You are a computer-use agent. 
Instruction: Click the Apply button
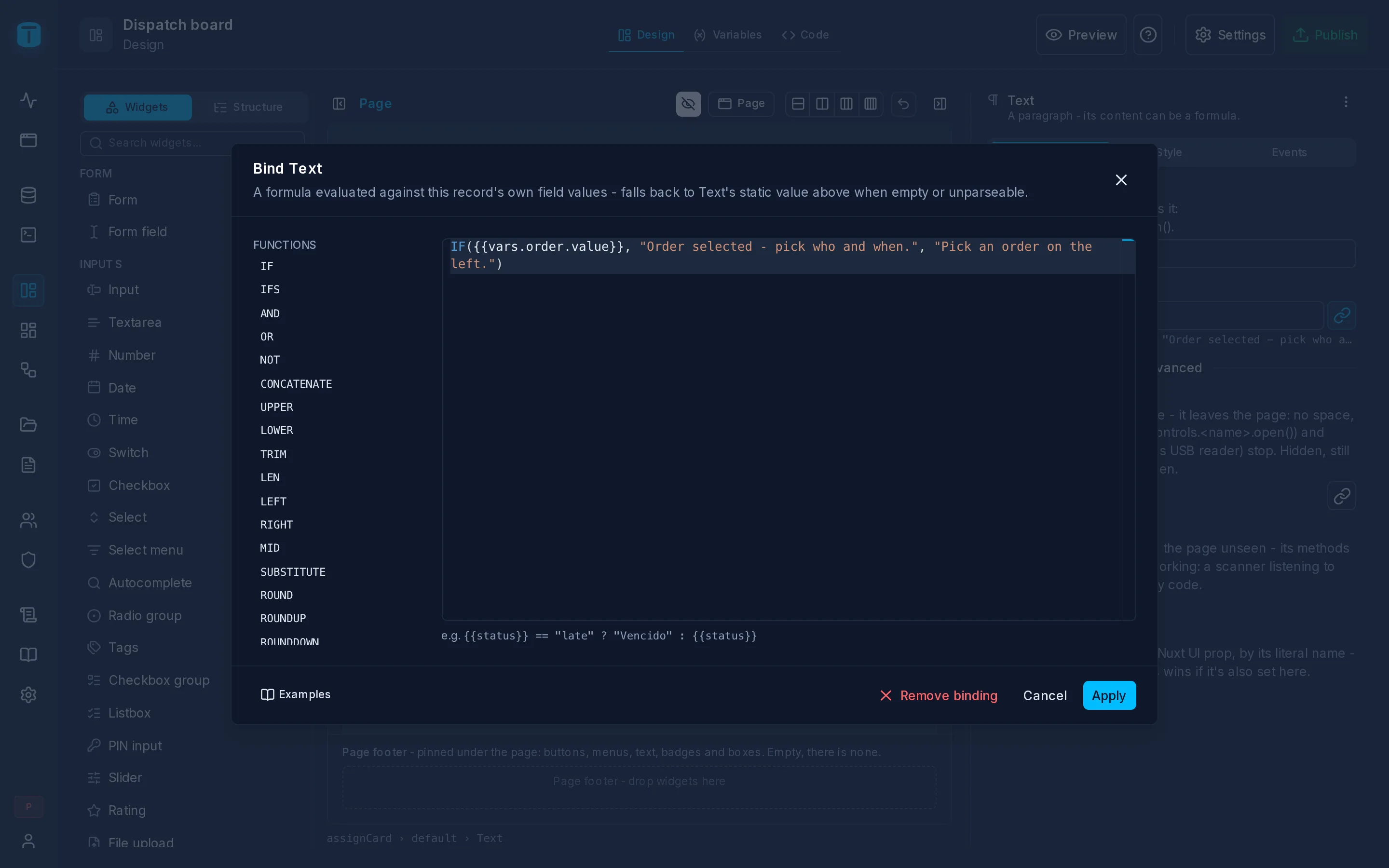[1109, 695]
